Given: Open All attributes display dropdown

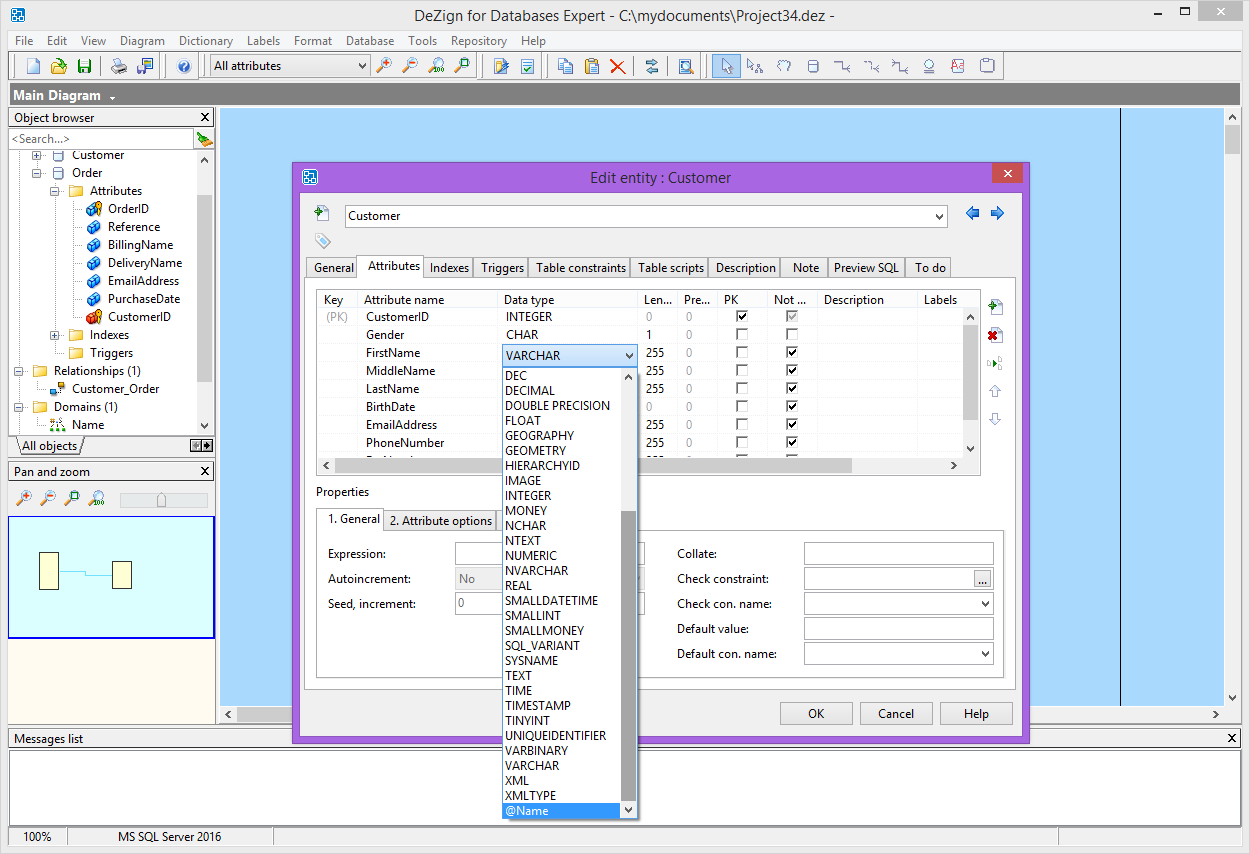Looking at the screenshot, I should (362, 66).
